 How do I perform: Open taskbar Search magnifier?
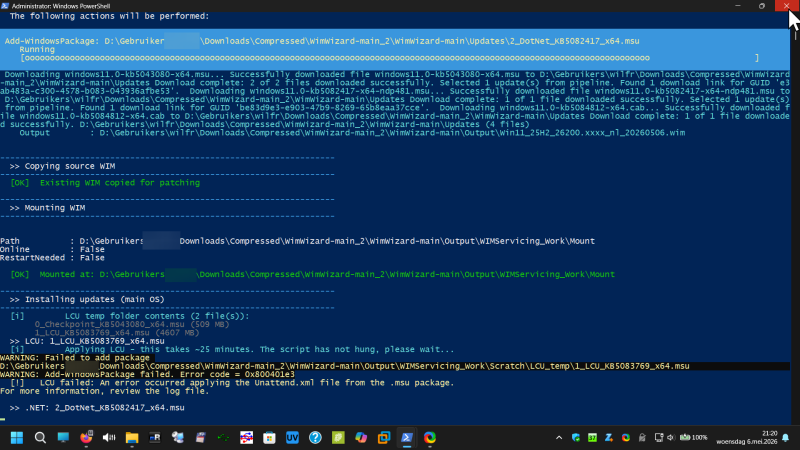tap(40, 438)
